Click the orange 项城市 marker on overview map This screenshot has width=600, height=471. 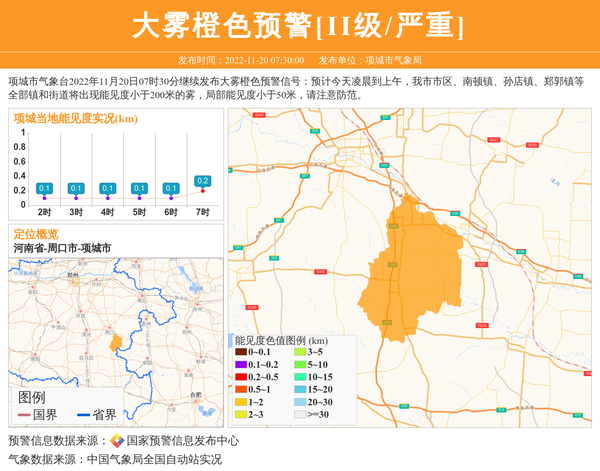click(x=116, y=342)
